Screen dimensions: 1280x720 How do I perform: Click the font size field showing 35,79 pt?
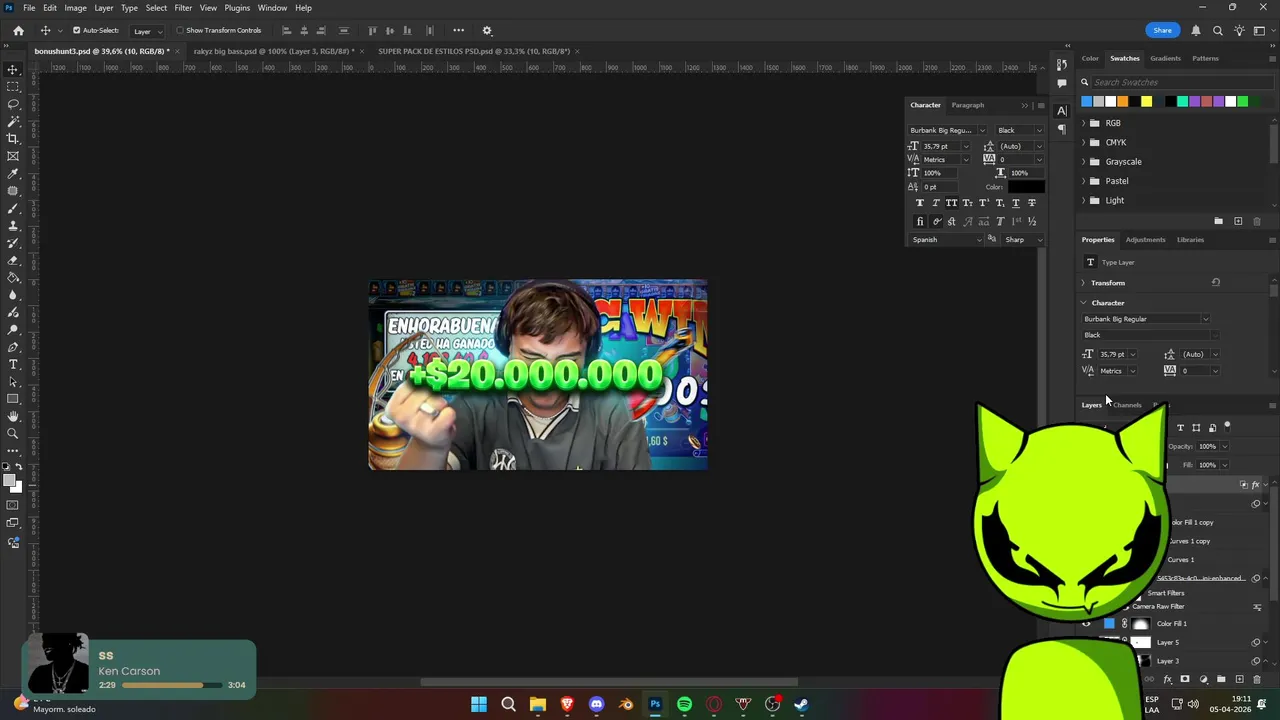(941, 146)
